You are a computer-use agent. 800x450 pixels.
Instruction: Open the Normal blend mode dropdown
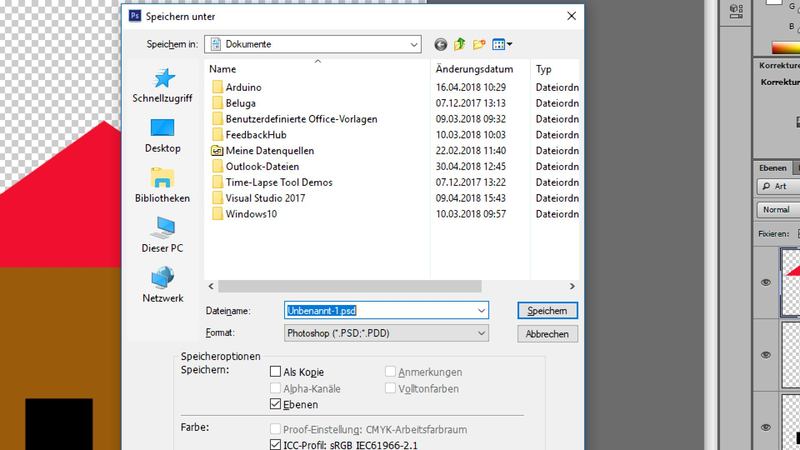coord(779,210)
